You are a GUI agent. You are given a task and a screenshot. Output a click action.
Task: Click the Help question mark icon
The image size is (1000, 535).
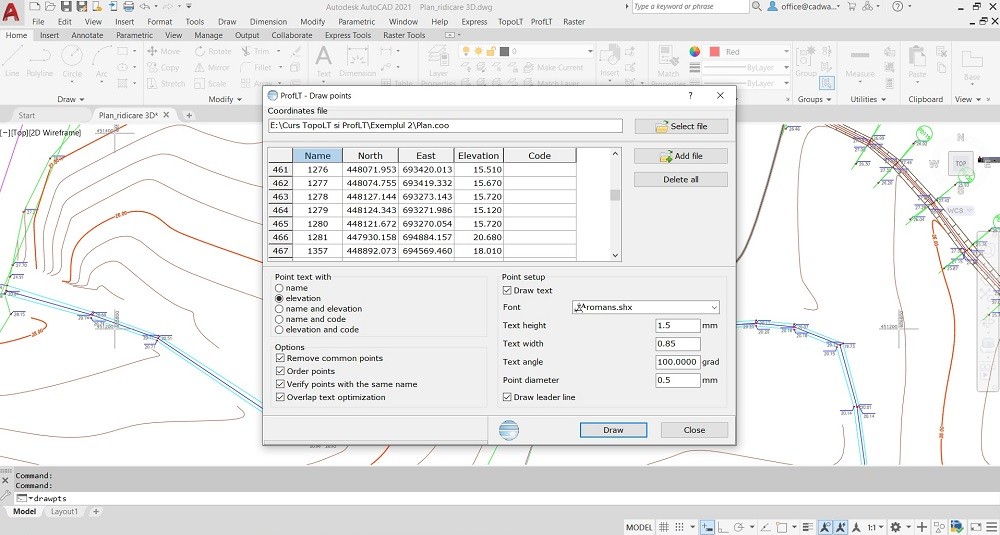click(x=897, y=6)
